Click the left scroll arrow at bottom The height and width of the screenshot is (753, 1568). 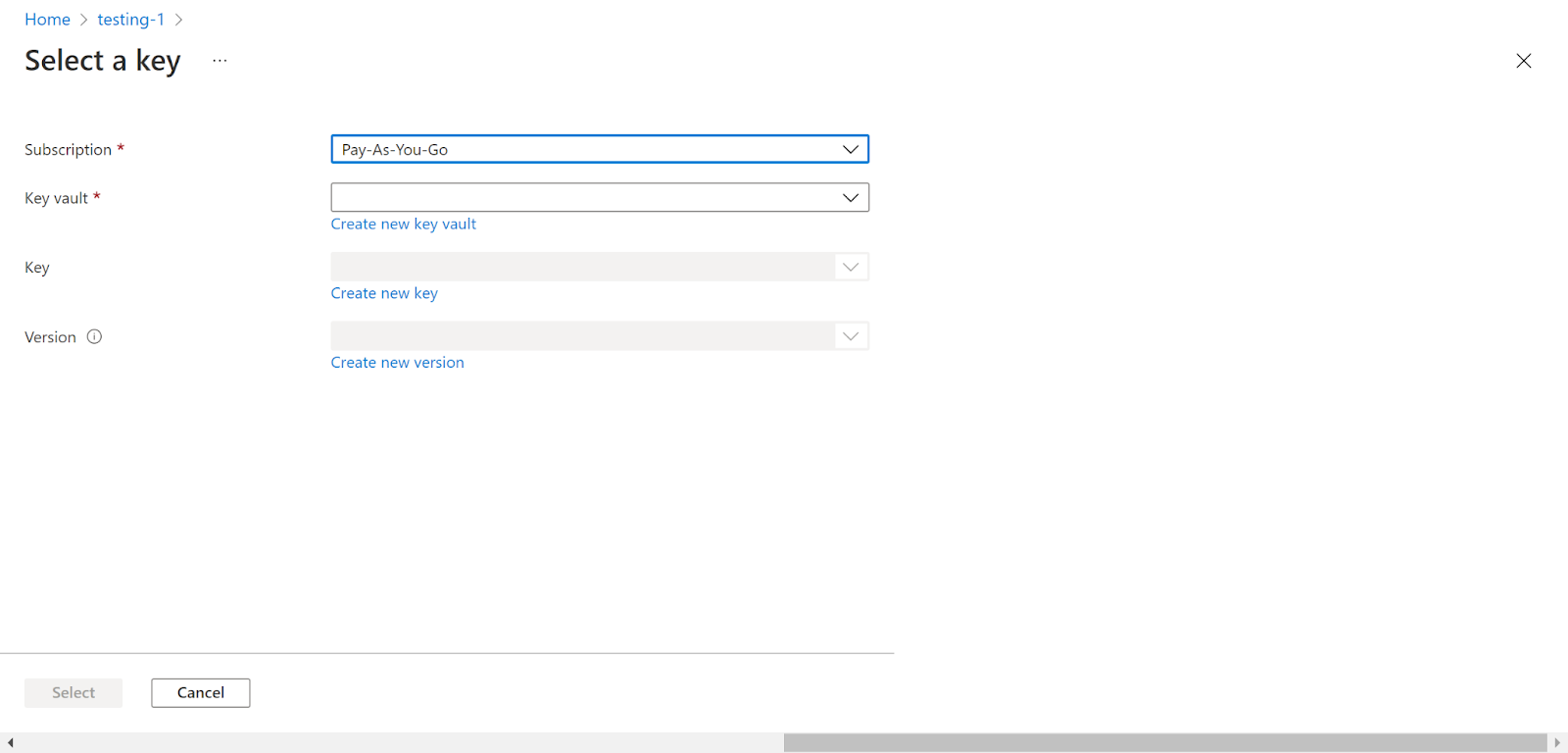click(x=10, y=743)
